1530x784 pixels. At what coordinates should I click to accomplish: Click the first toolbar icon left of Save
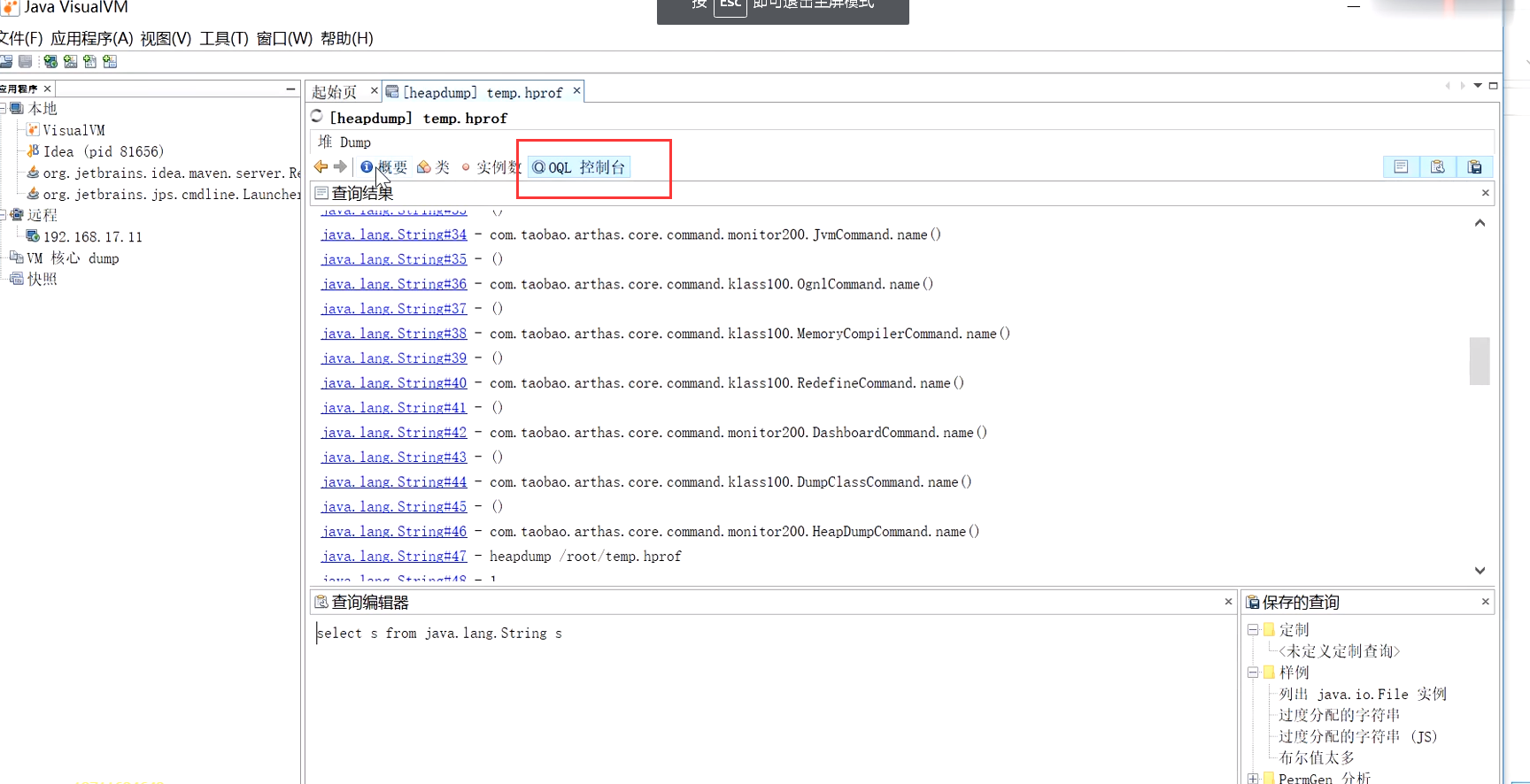pyautogui.click(x=6, y=61)
